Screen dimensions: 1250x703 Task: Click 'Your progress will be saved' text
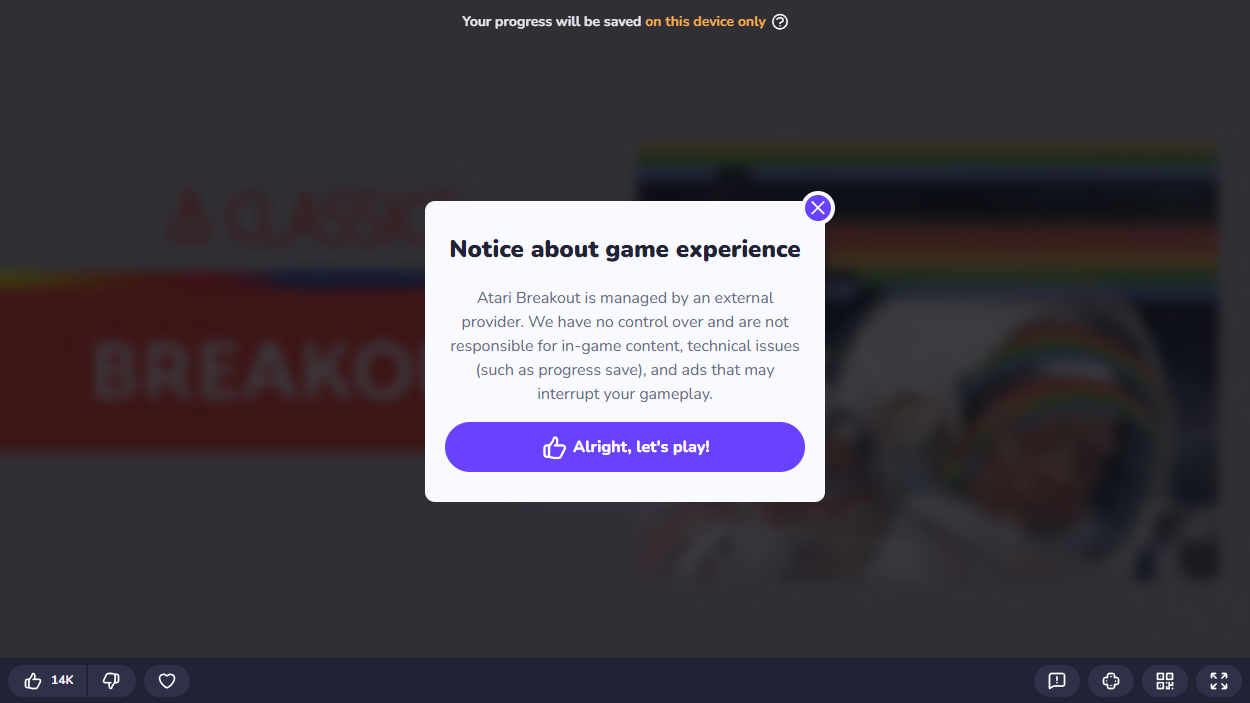(551, 21)
